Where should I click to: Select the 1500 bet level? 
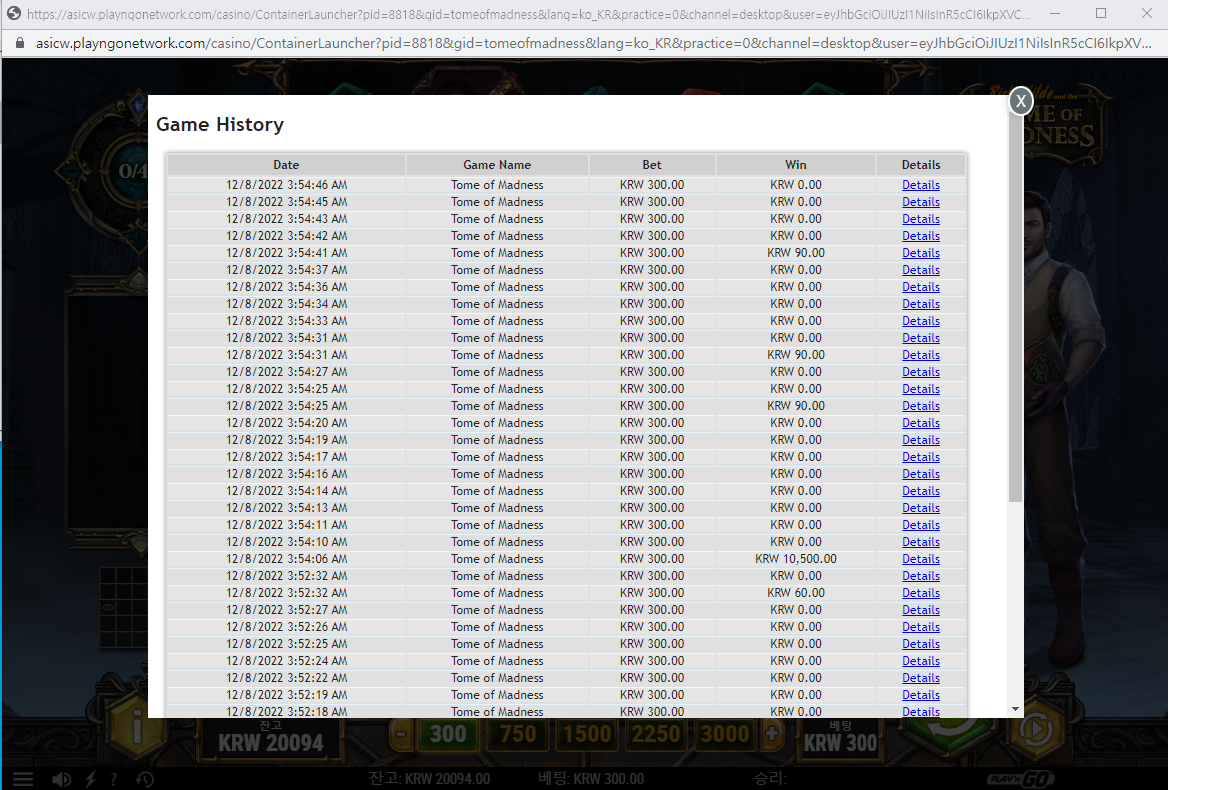[586, 734]
